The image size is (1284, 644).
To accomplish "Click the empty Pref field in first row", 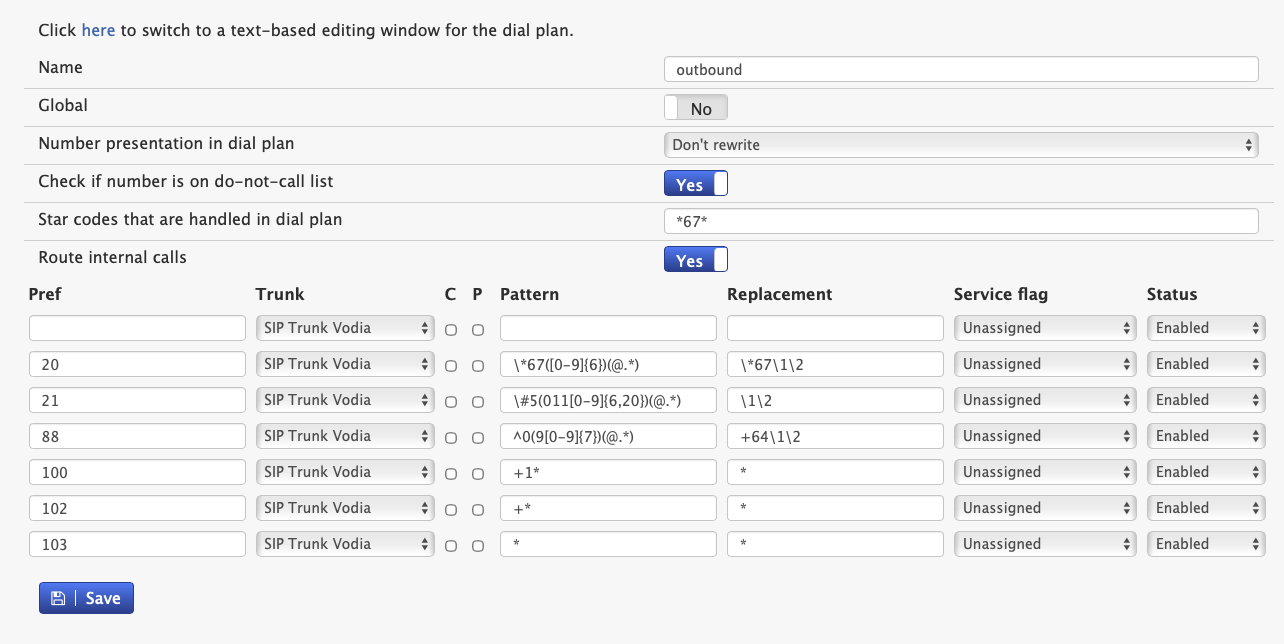I will (x=137, y=328).
